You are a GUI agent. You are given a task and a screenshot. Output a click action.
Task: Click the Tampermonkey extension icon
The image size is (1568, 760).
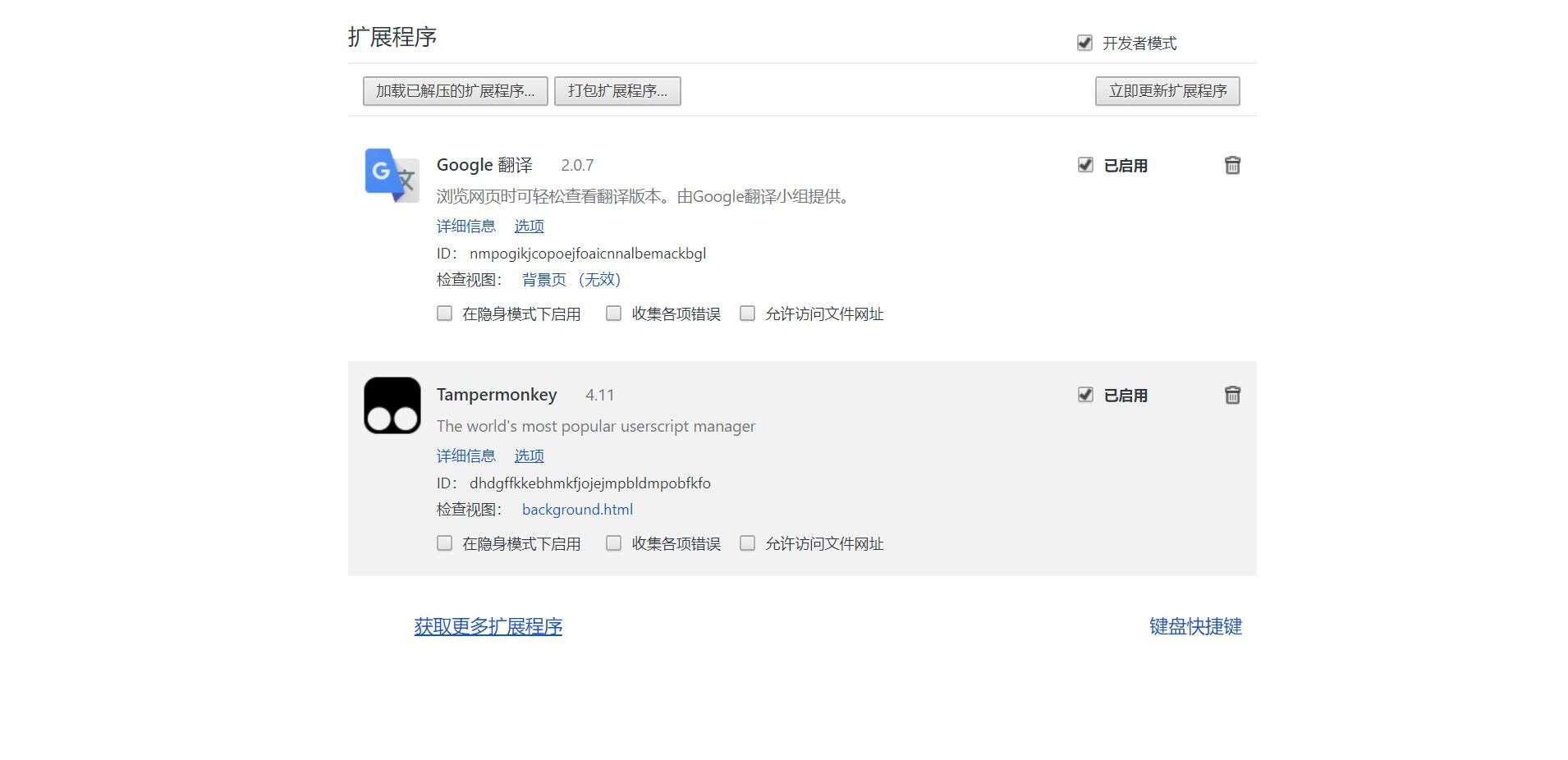click(x=392, y=405)
